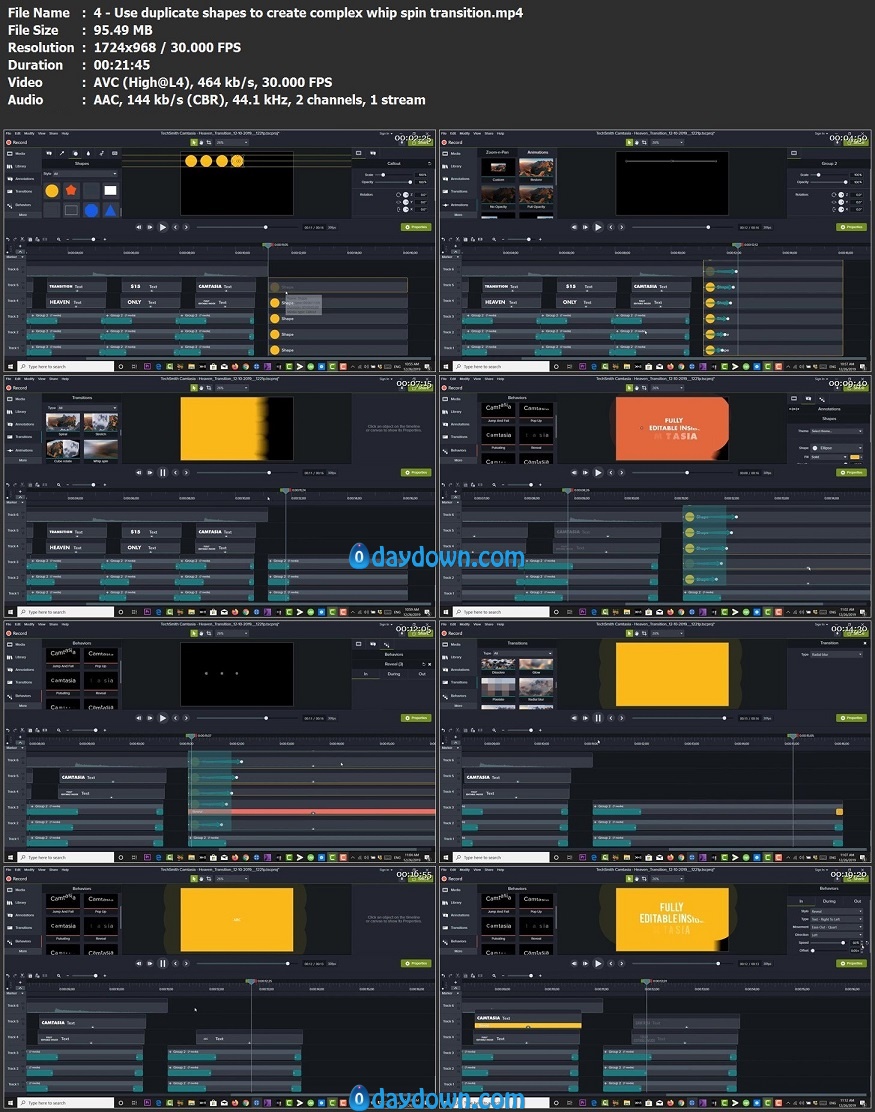Open Direction dropdown in 00:19:20 frame
Screen dimensions: 875x1112
click(x=837, y=935)
